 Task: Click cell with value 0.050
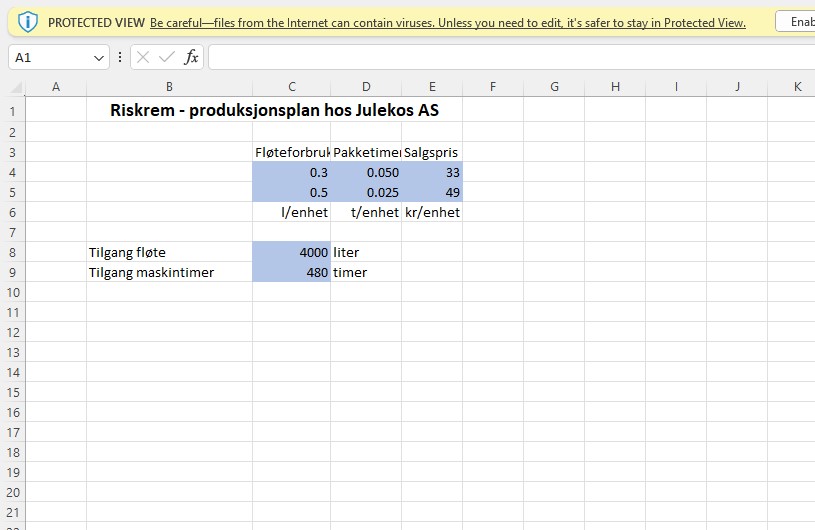pos(366,172)
